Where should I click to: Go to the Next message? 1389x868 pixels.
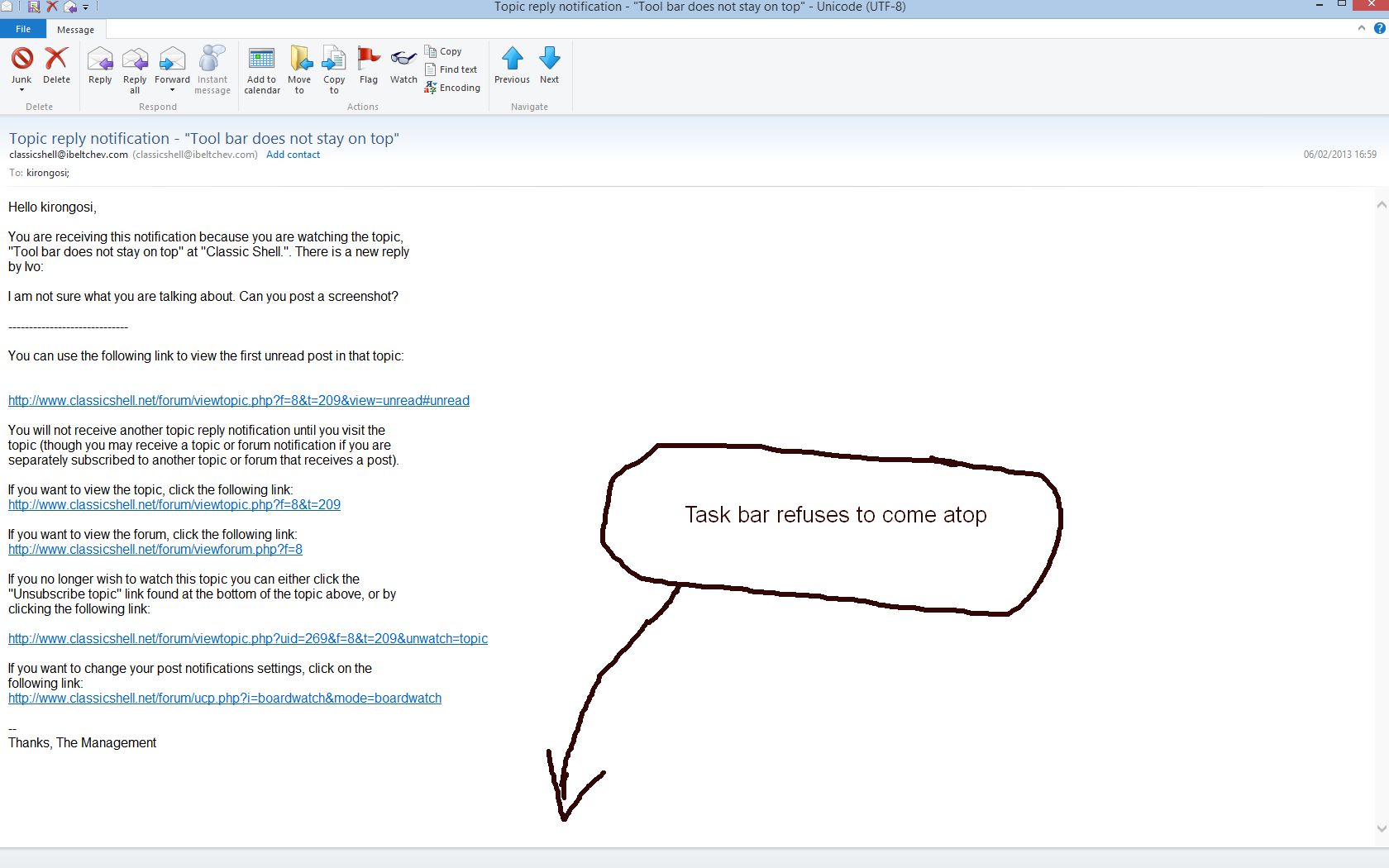click(x=549, y=60)
